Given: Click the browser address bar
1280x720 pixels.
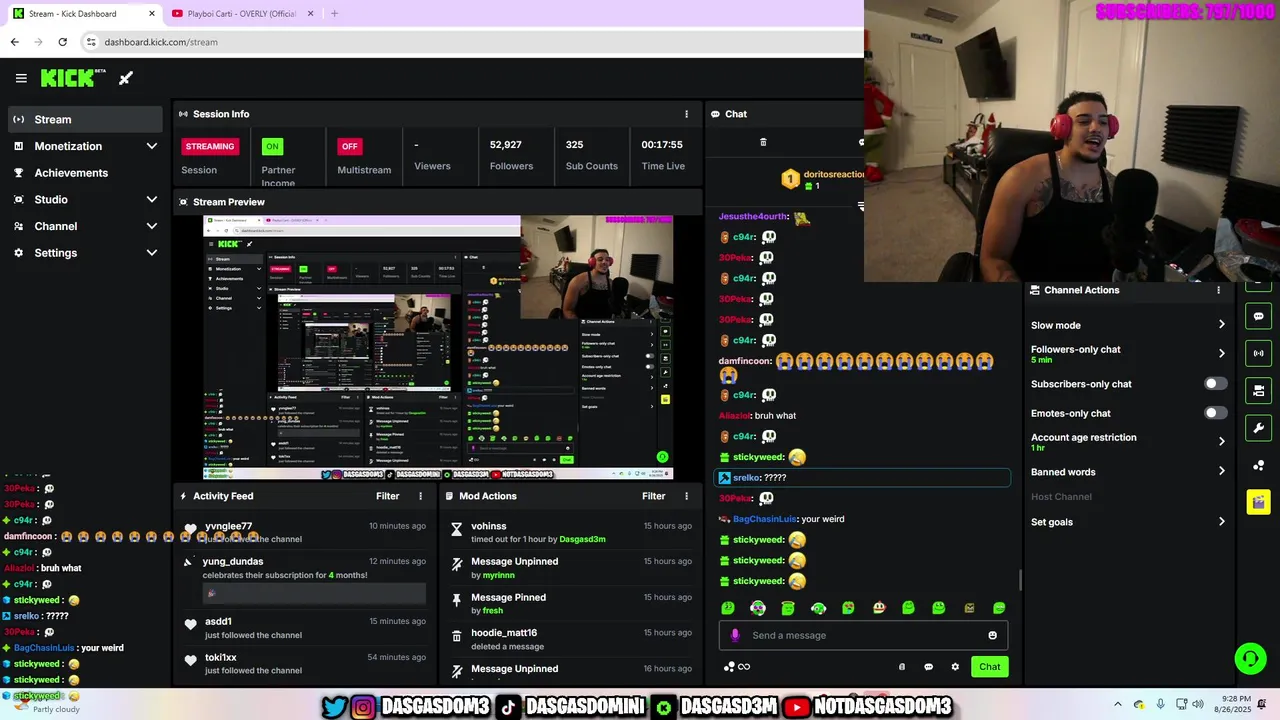Looking at the screenshot, I should tap(470, 42).
